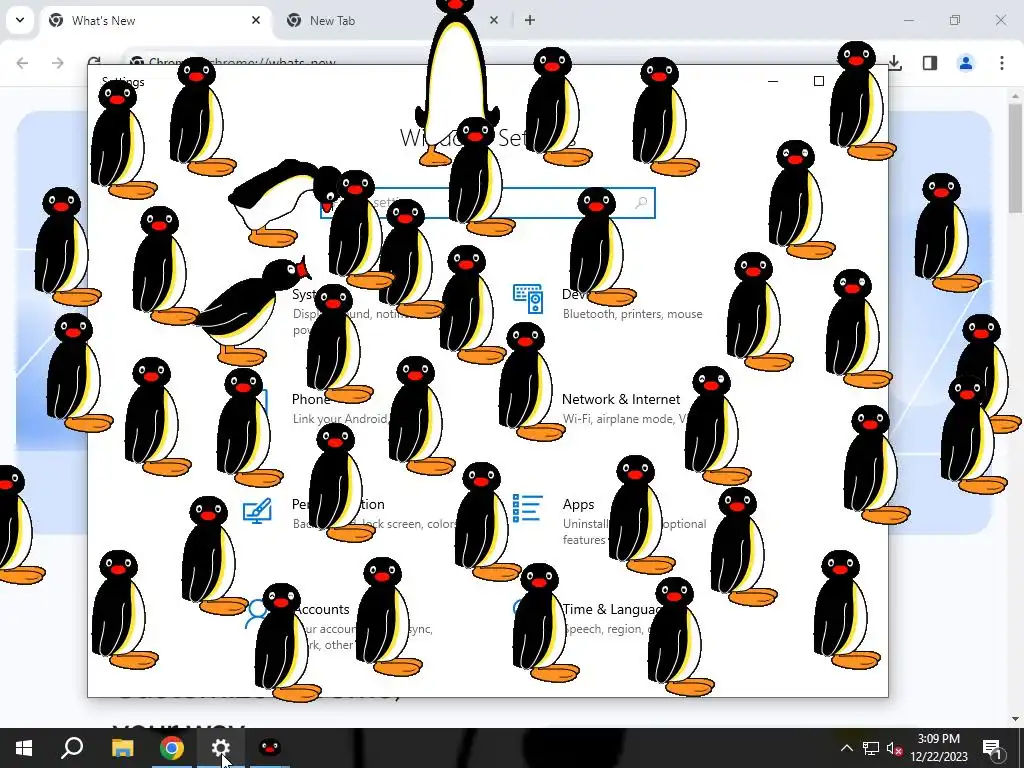This screenshot has height=768, width=1024.
Task: Click penguin app on taskbar
Action: (270, 748)
